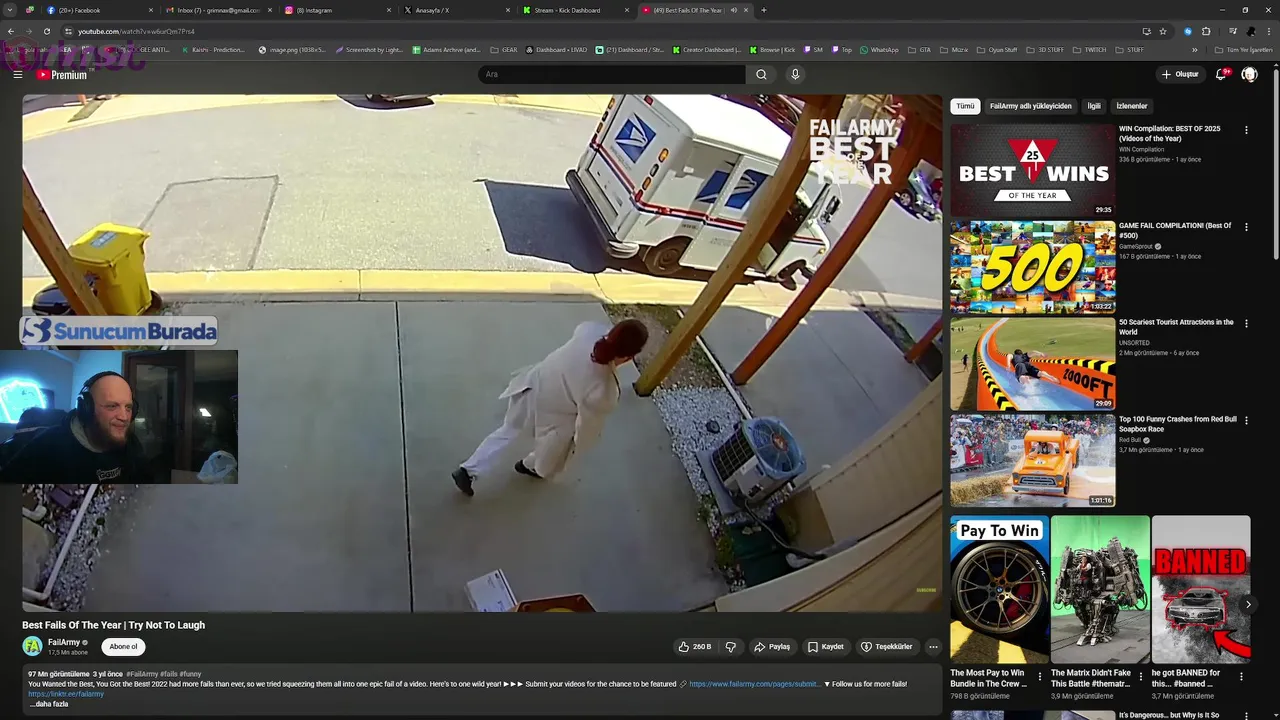This screenshot has width=1280, height=720.
Task: Mute the YouTube tab audio icon
Action: point(734,10)
